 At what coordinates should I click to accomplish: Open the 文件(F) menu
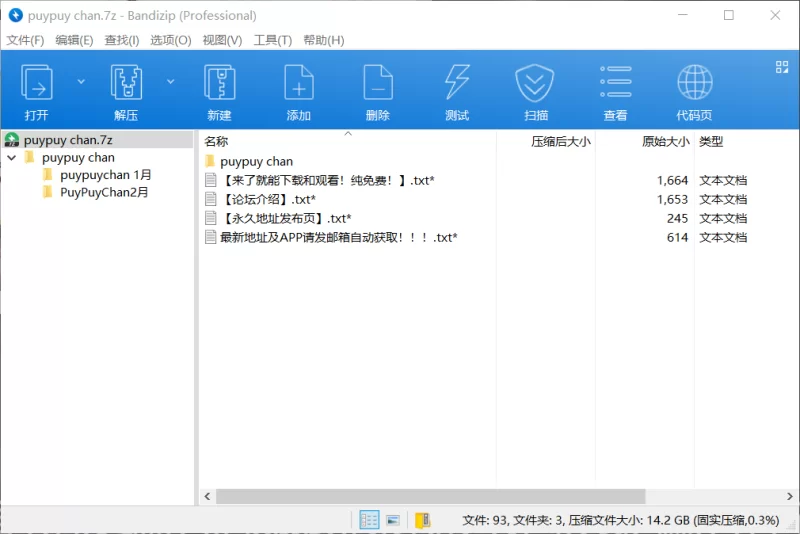tap(25, 40)
